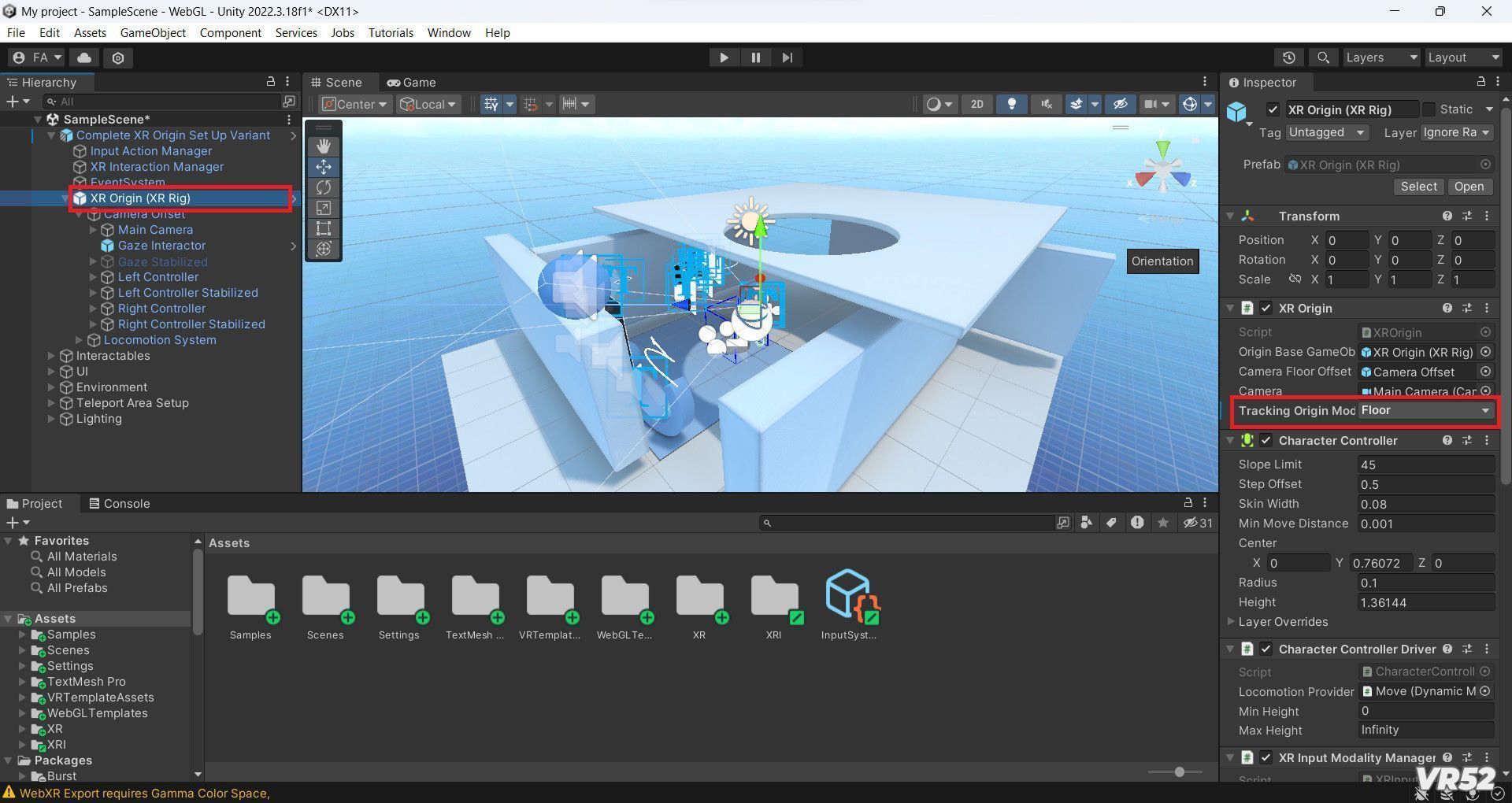Toggle grid snapping icon

click(491, 104)
